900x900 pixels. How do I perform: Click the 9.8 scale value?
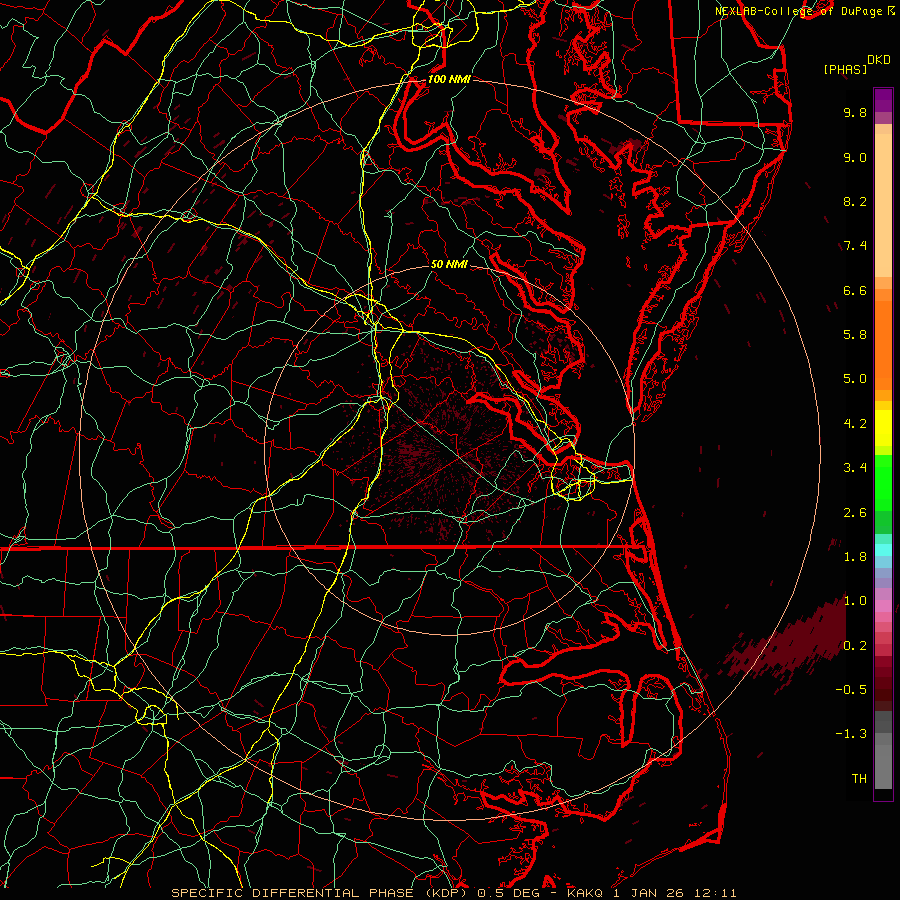[855, 112]
